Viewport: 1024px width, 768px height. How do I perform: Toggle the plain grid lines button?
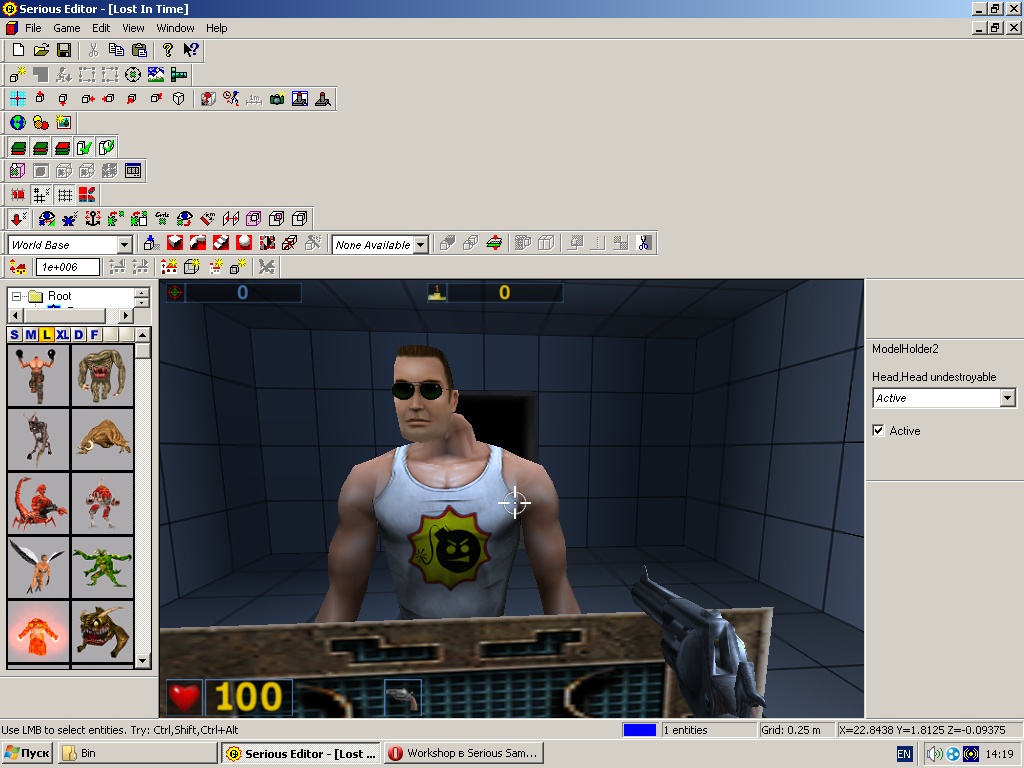pyautogui.click(x=64, y=195)
